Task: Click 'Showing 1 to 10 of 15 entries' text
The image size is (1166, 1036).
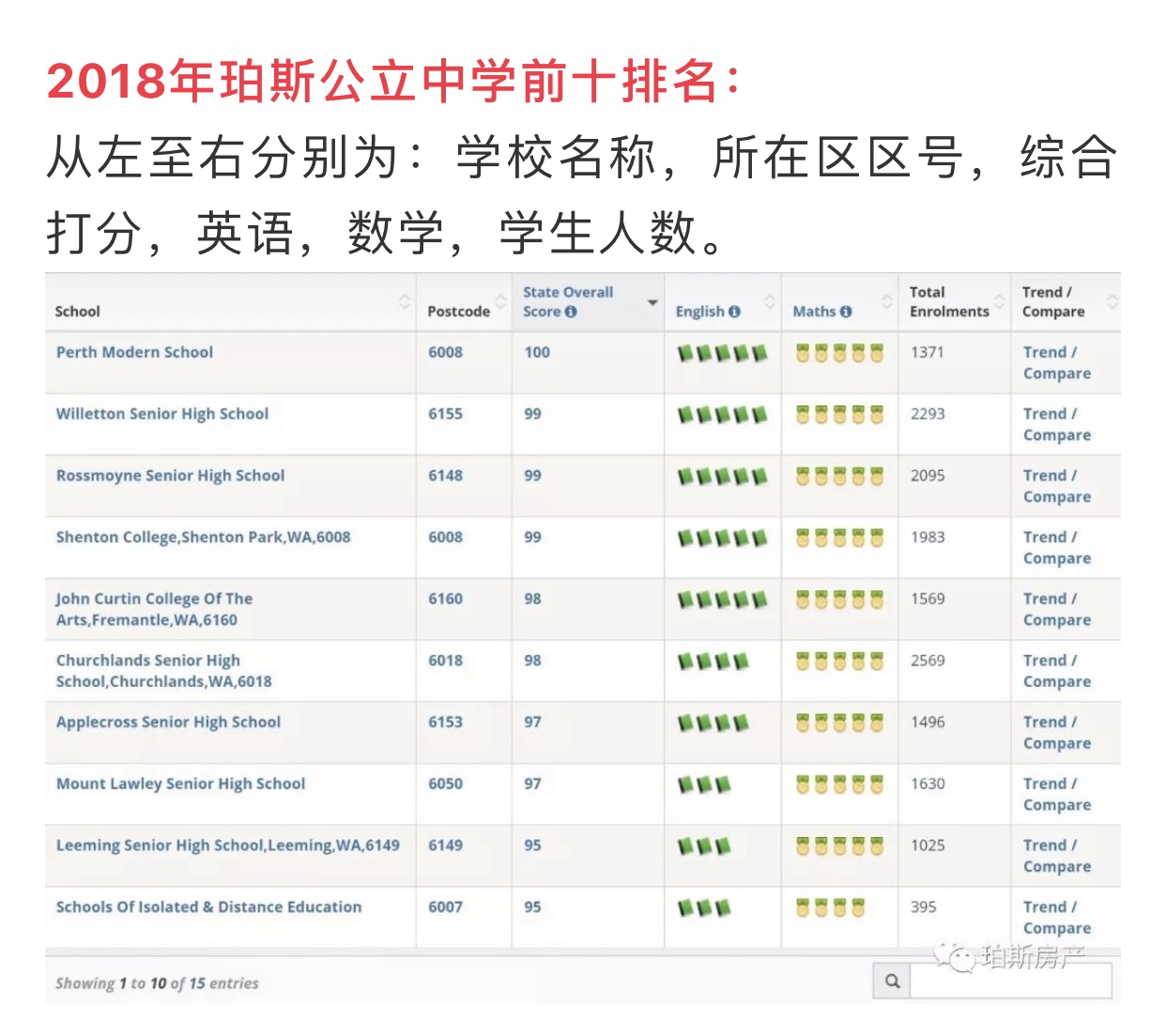Action: click(157, 983)
